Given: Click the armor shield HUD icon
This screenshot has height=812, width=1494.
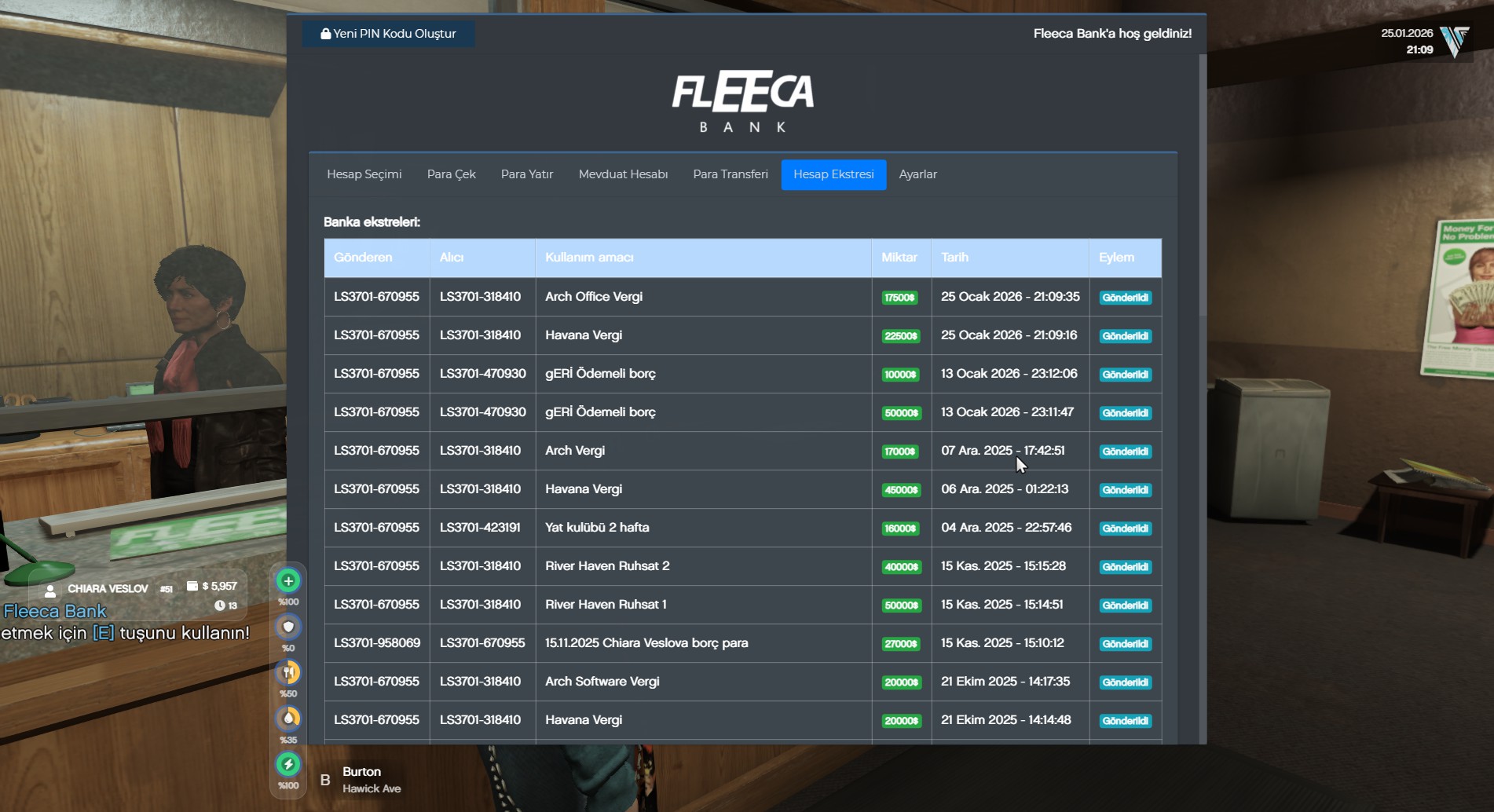Looking at the screenshot, I should (288, 627).
